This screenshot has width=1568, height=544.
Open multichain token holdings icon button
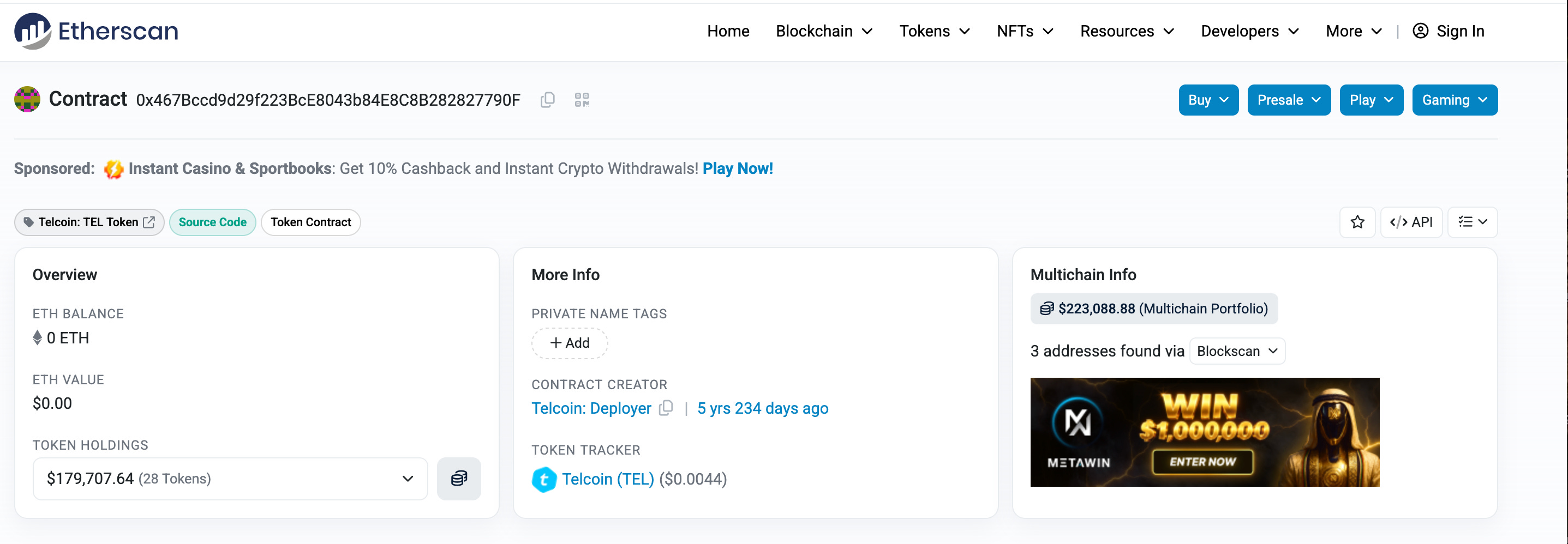(459, 479)
